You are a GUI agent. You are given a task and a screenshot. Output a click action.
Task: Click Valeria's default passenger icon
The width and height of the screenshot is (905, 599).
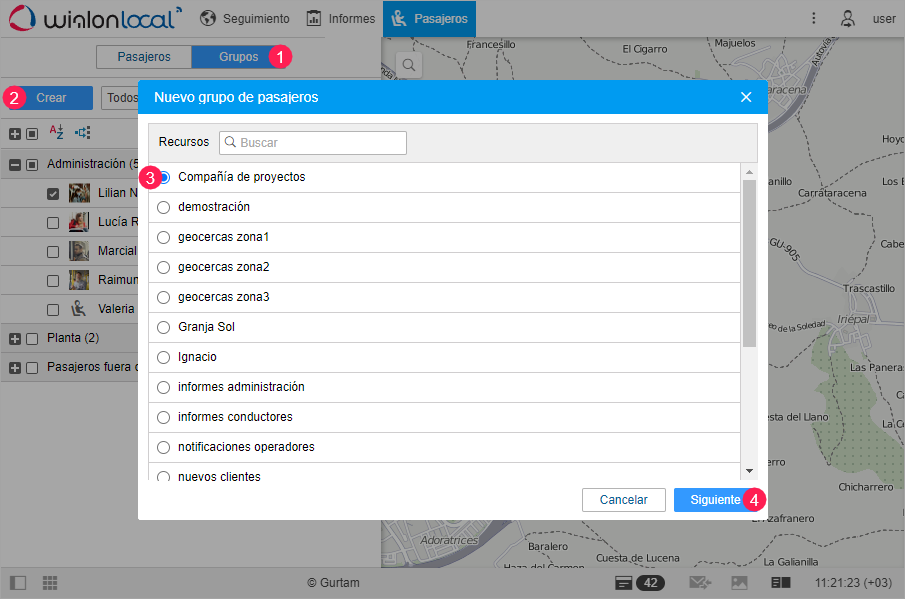(78, 309)
